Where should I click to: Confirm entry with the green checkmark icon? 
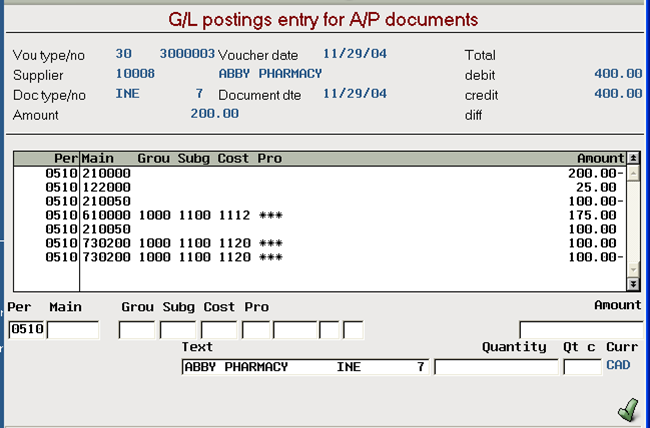pyautogui.click(x=629, y=409)
